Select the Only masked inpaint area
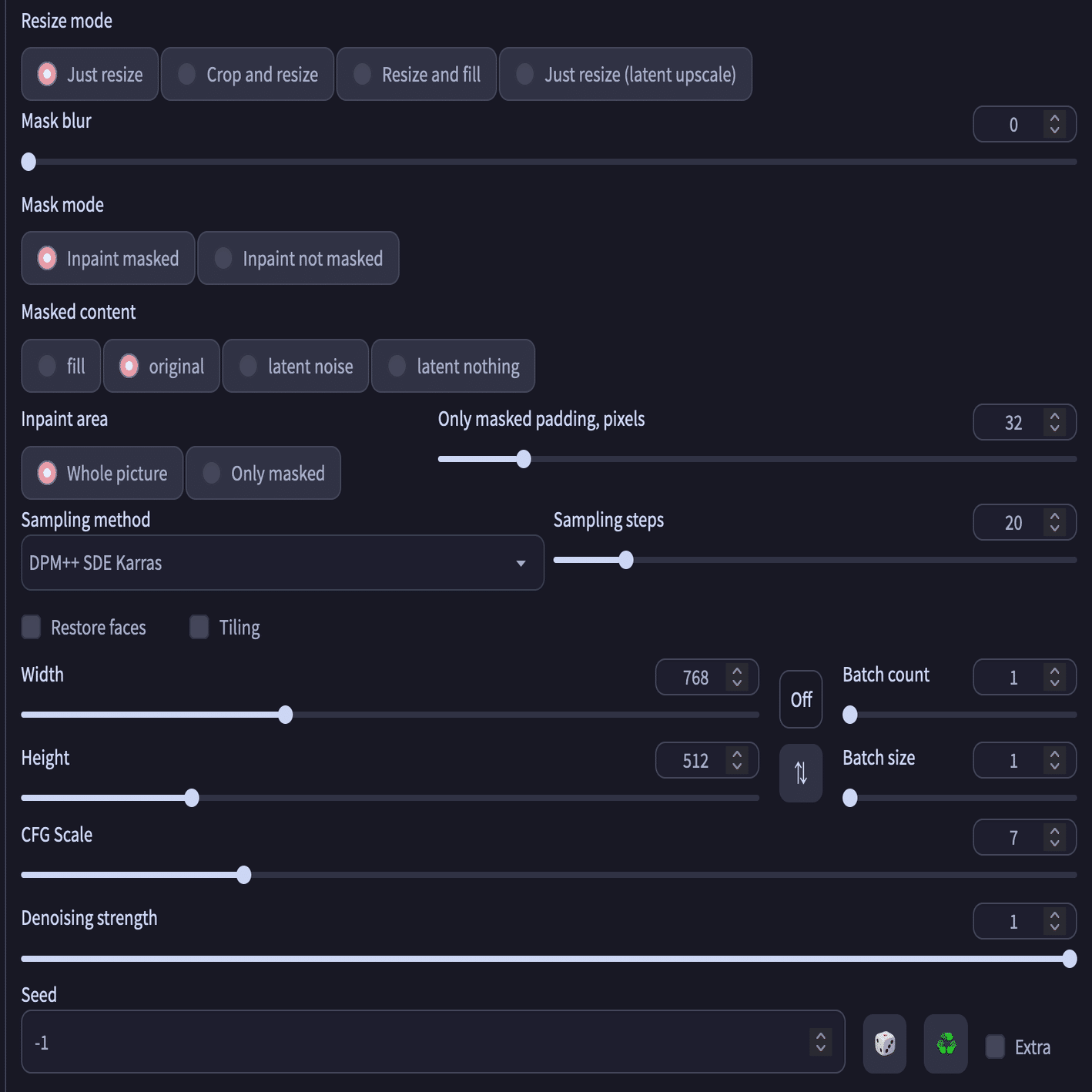Screen dimensions: 1092x1092 (263, 473)
